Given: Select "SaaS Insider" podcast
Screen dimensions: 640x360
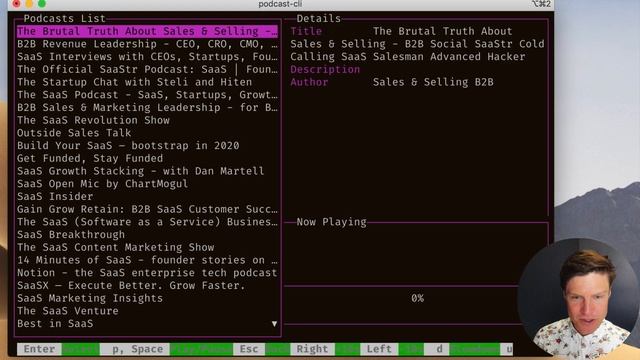Looking at the screenshot, I should pos(147,196).
